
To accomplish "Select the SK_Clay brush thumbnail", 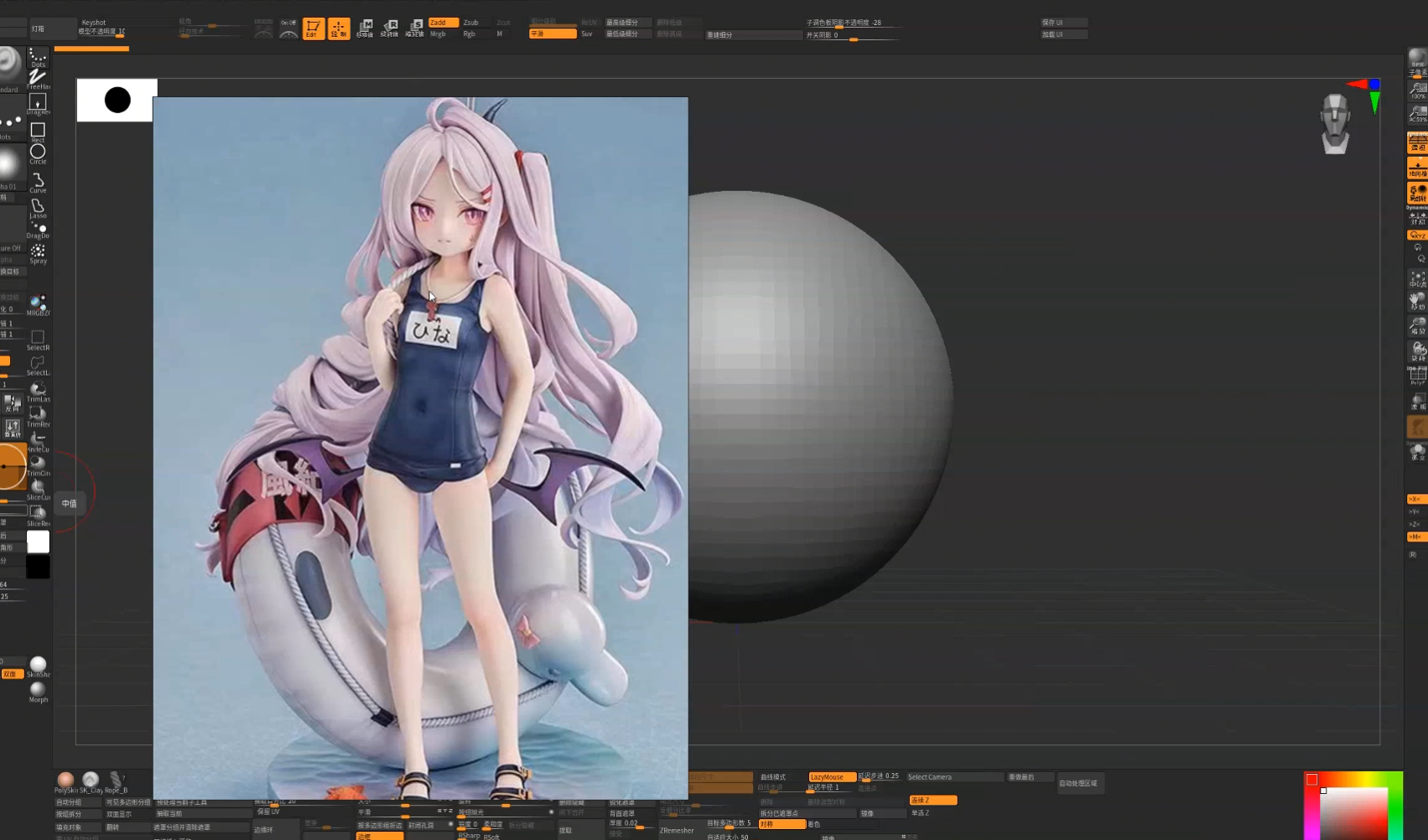I will 91,781.
